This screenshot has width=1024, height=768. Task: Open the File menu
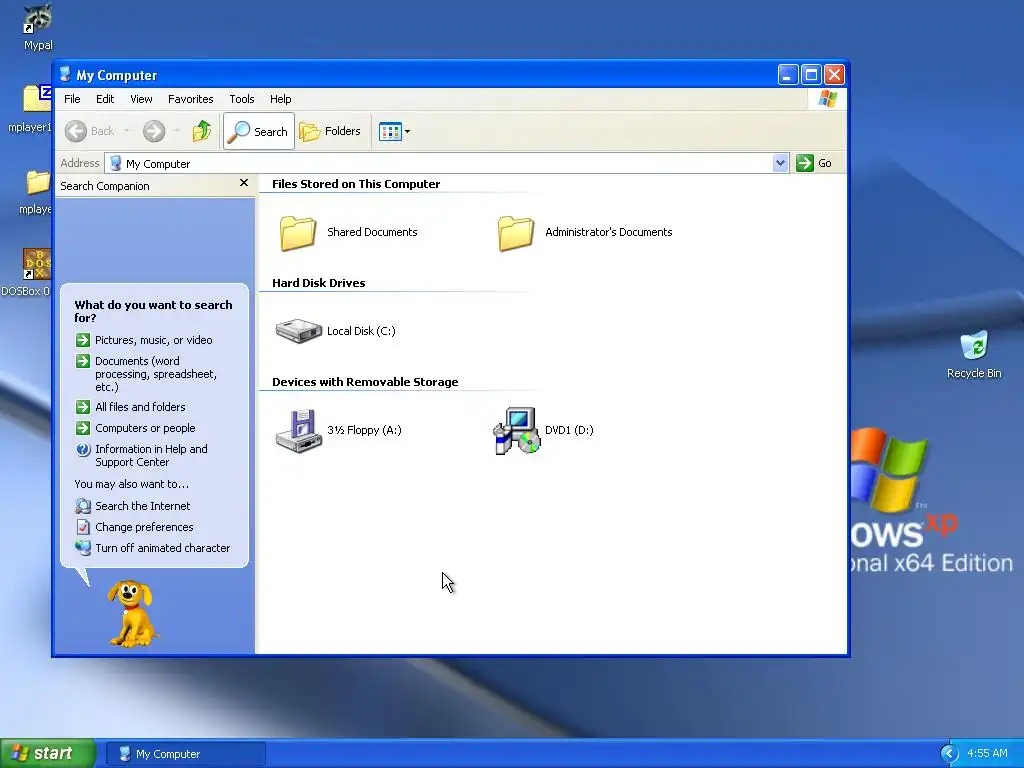click(x=72, y=99)
